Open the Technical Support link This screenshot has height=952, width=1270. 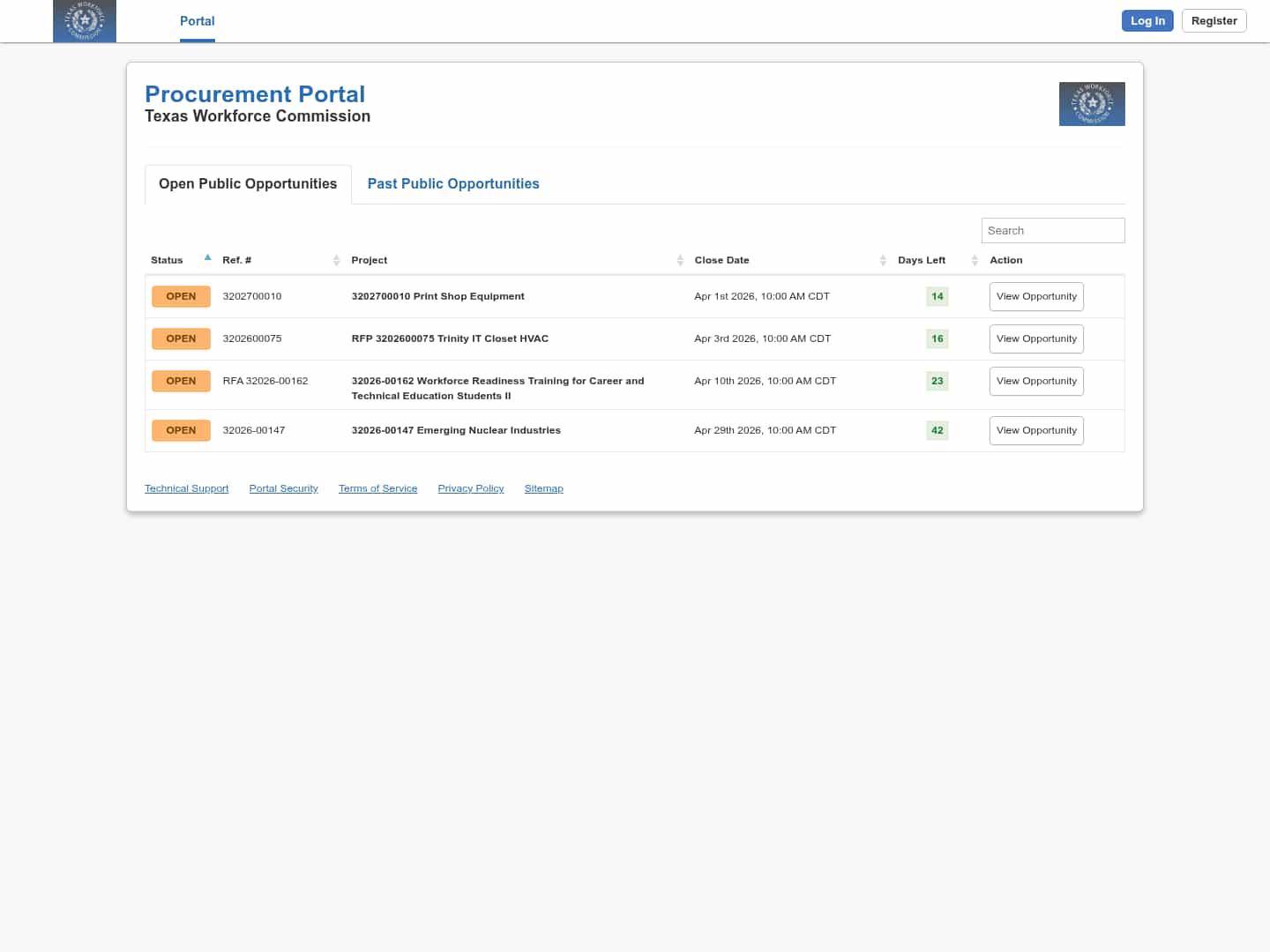pyautogui.click(x=186, y=488)
